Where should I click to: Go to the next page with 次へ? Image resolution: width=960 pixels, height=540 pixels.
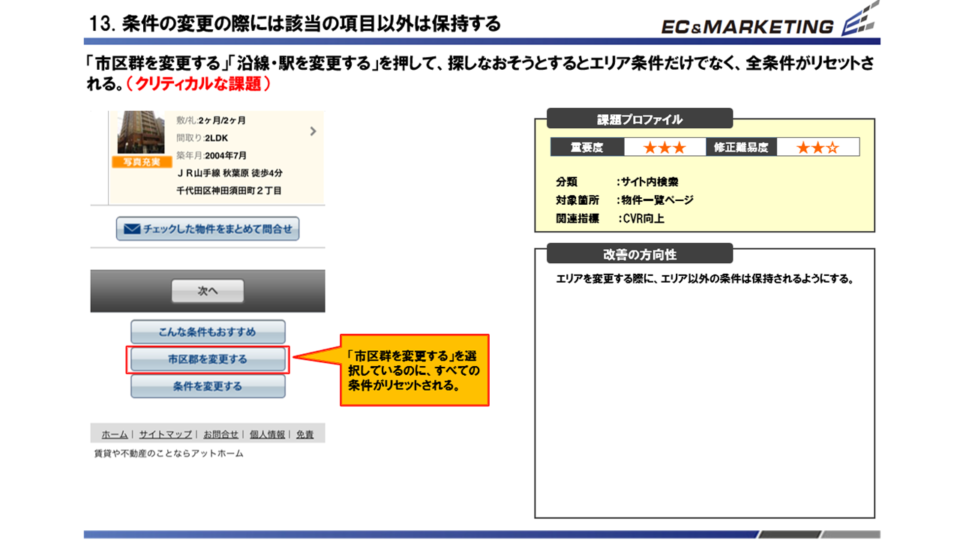(208, 291)
